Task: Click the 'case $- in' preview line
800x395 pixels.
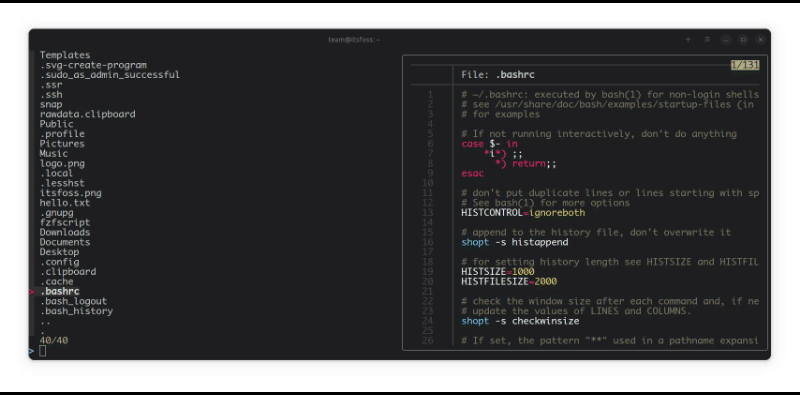Action: pos(489,144)
